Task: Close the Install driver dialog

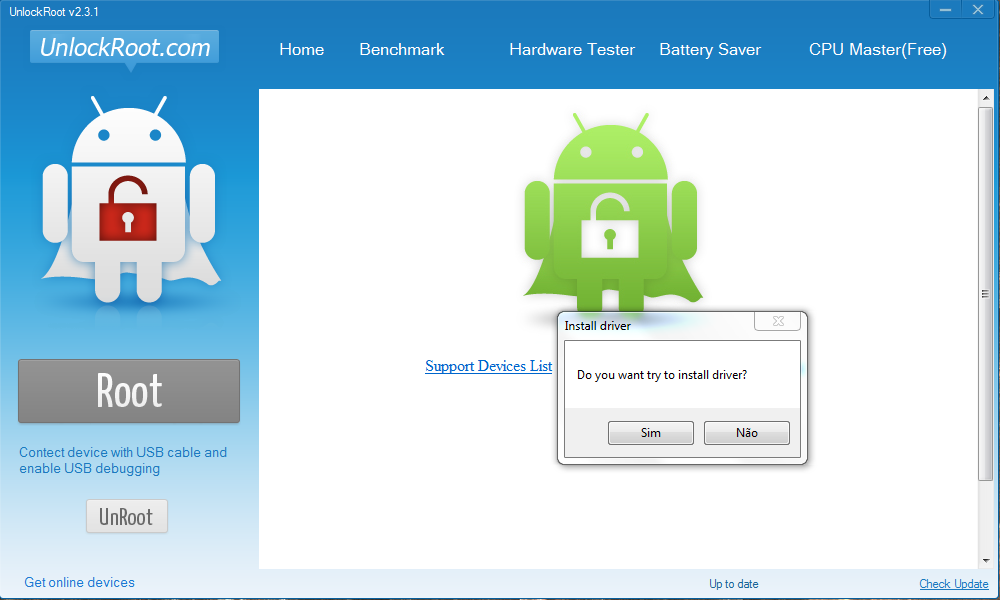Action: (777, 321)
